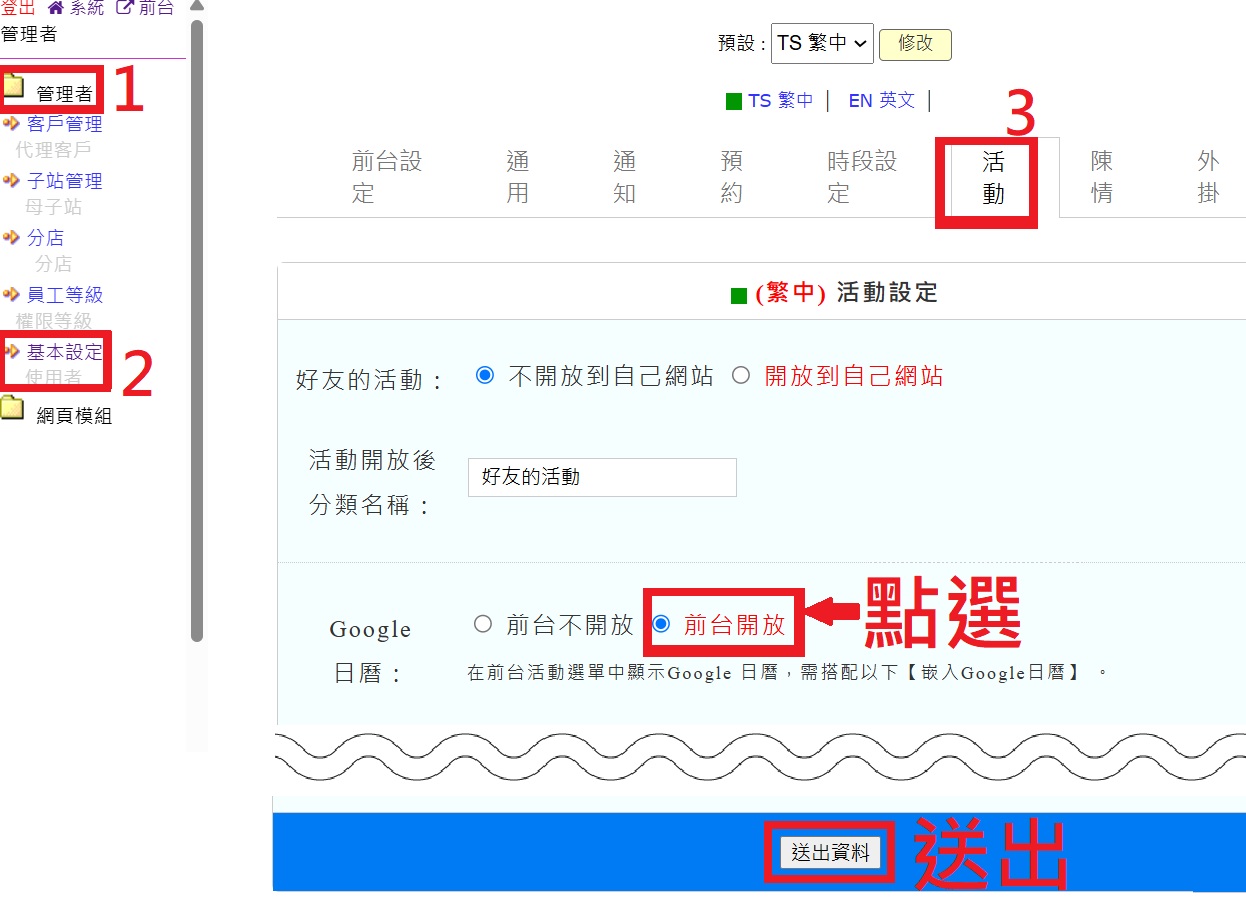
Task: Open the 時段設定 tab
Action: point(862,177)
